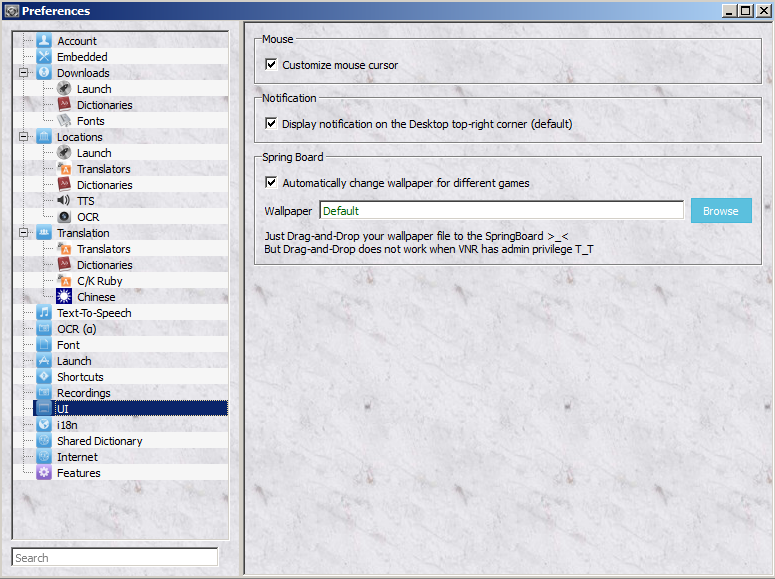Viewport: 775px width, 579px height.
Task: Click the Embedded tools icon
Action: click(44, 56)
